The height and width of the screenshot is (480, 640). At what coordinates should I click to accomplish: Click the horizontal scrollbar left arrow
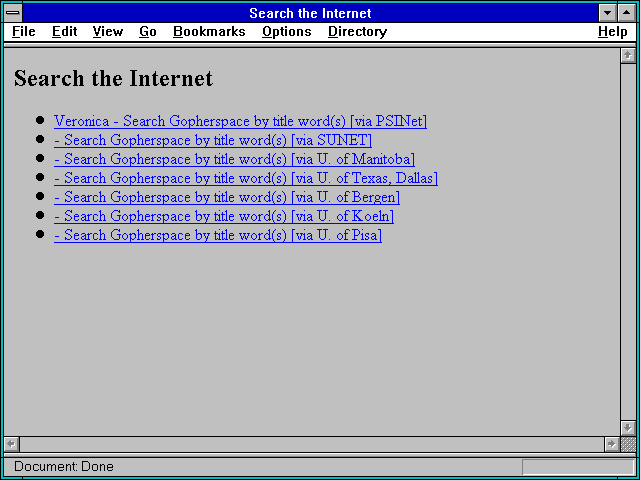point(11,444)
